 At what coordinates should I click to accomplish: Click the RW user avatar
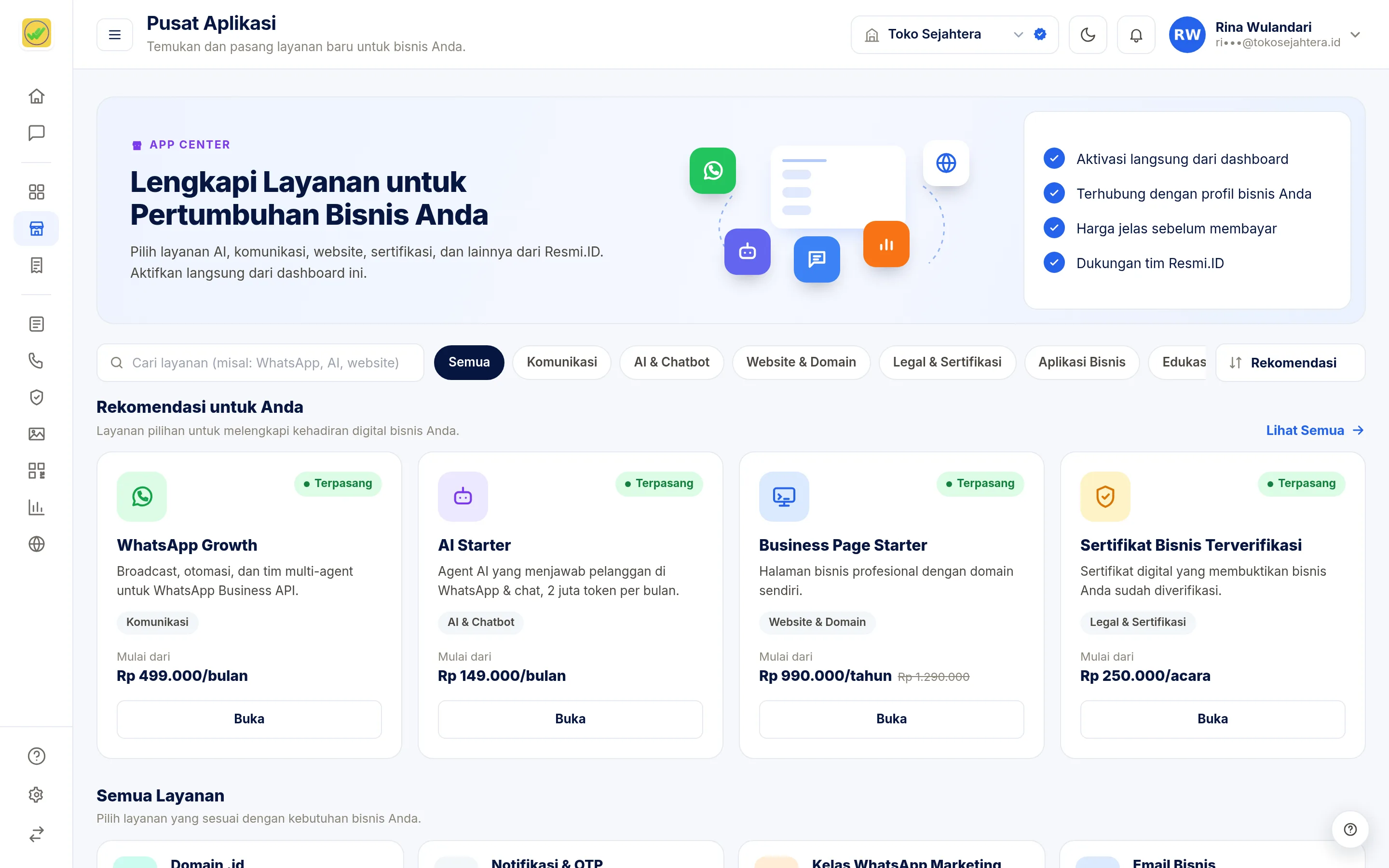(x=1187, y=34)
